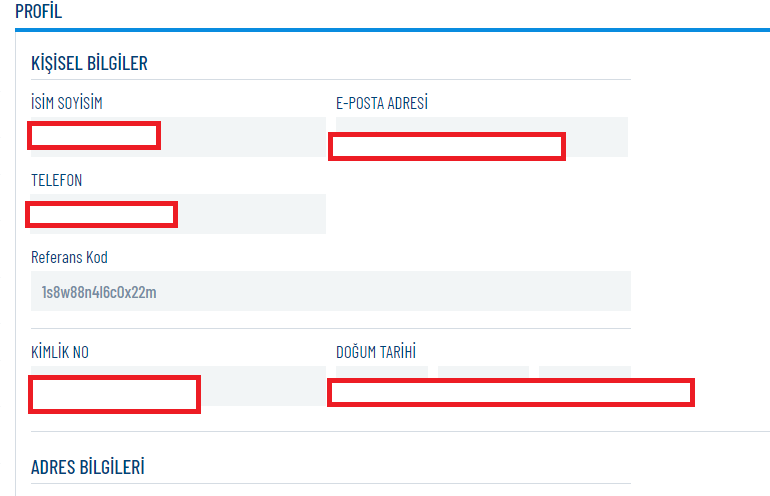
Task: Select the Referans Kod field with 1s8w88n4l6c0x22m
Action: point(330,291)
